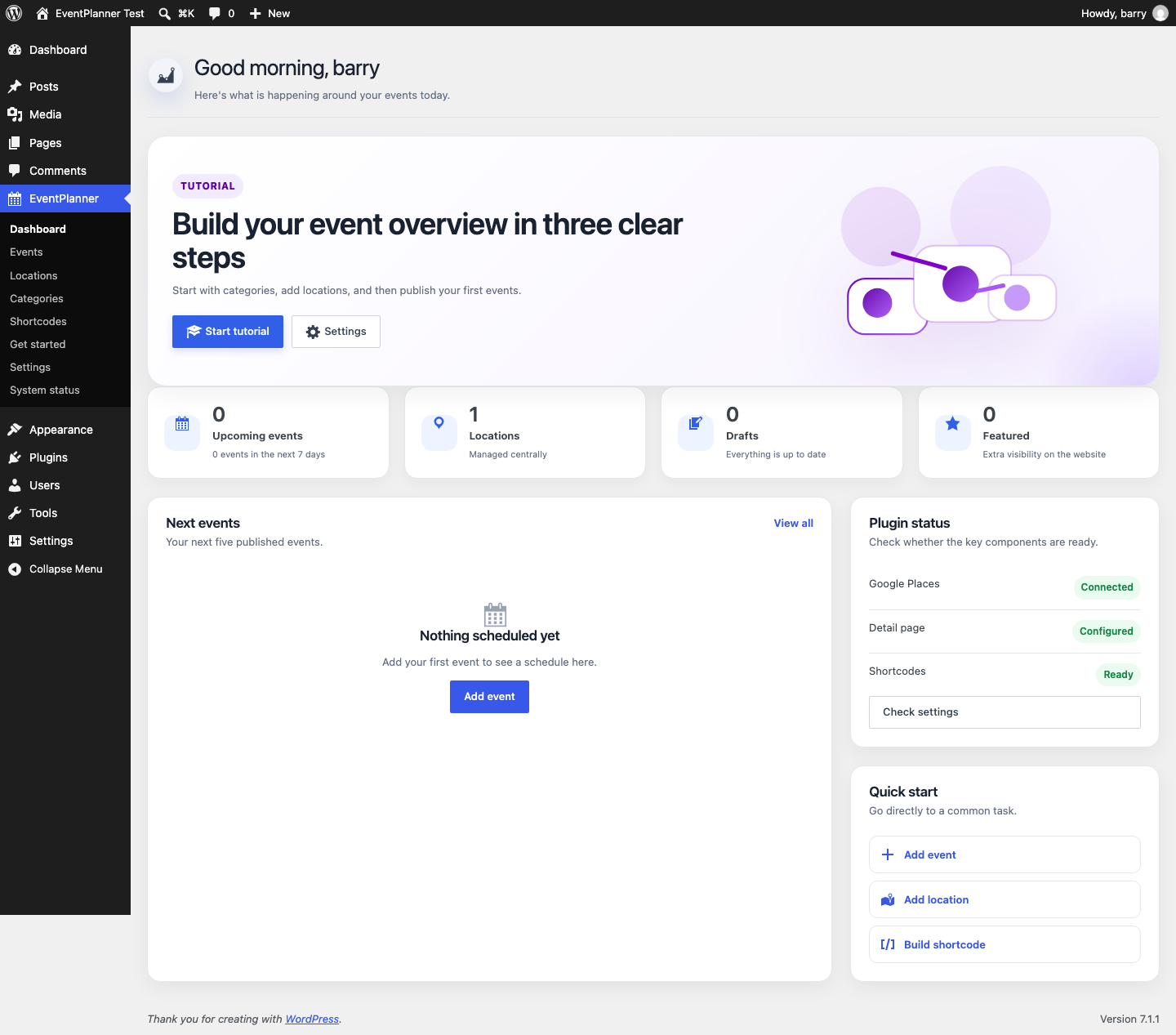Click the blue Add event button
1176x1035 pixels.
[x=489, y=697]
